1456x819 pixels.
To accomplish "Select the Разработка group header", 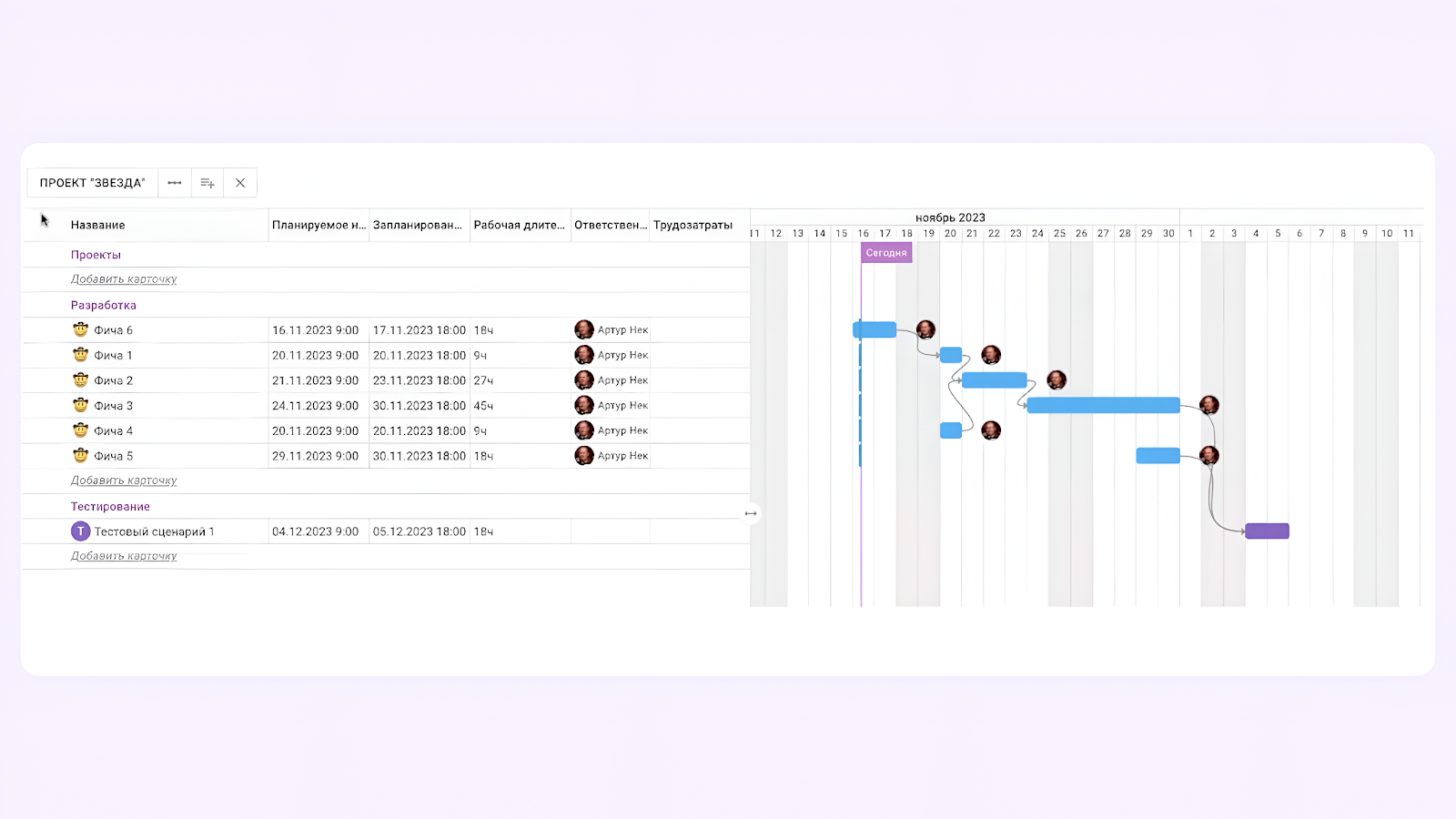I will tap(104, 306).
